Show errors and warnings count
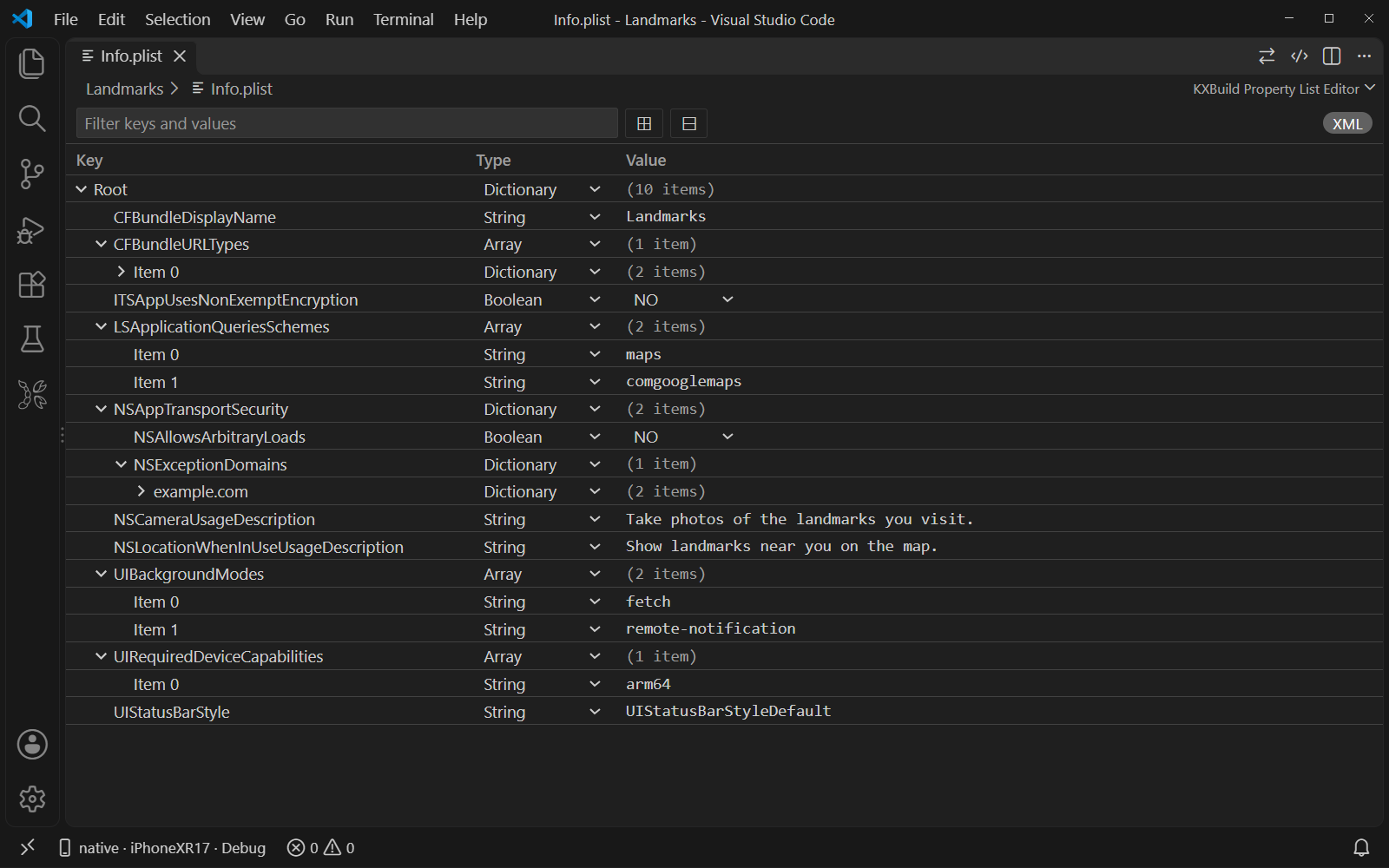This screenshot has height=868, width=1389. (x=321, y=848)
